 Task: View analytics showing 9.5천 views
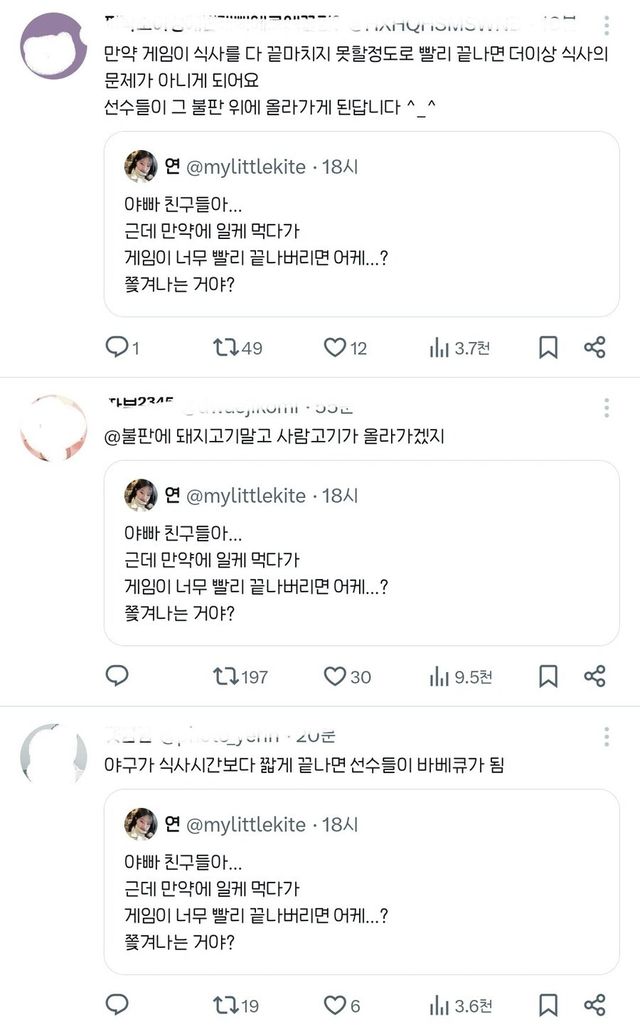439,676
